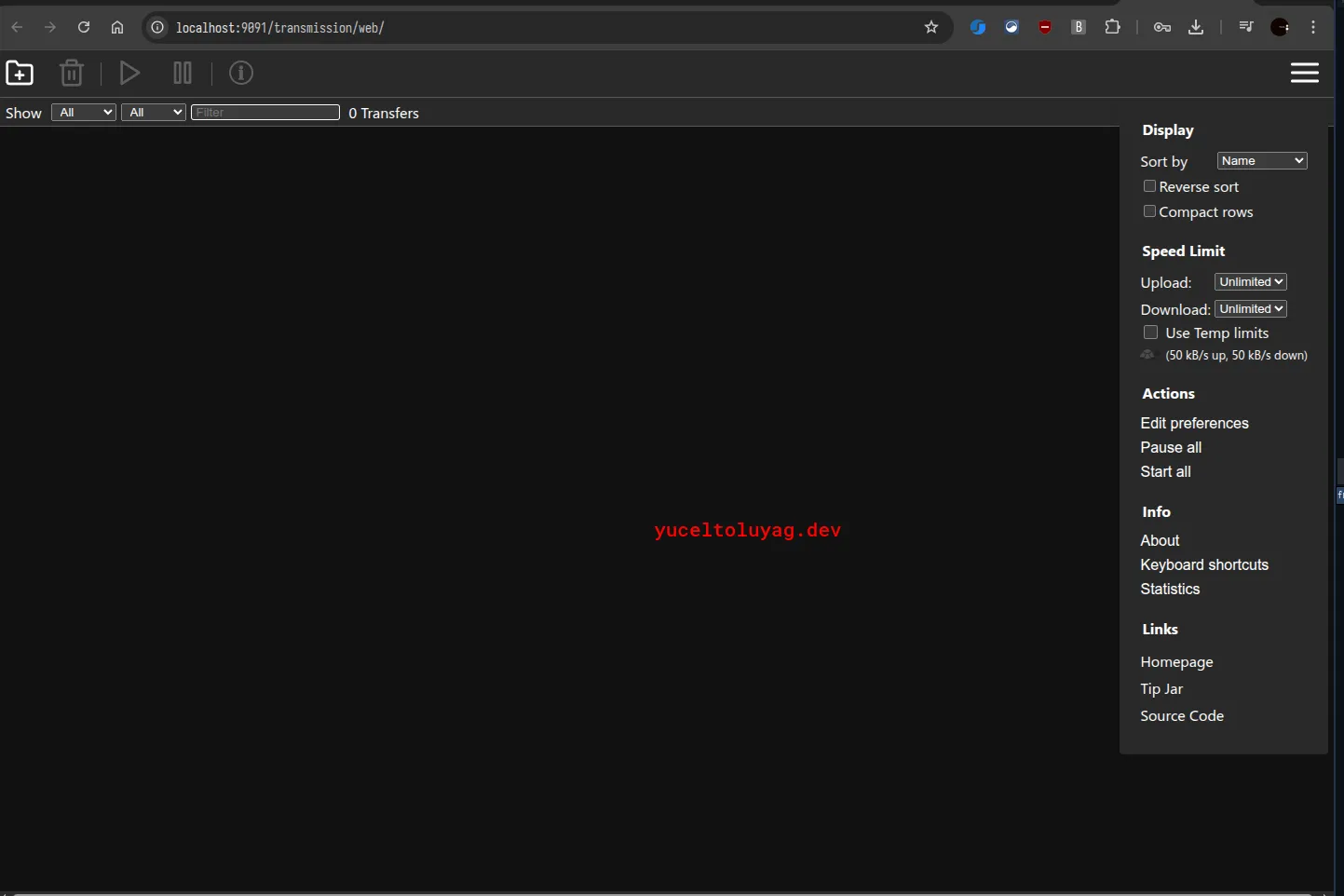Go forward in browser history
The height and width of the screenshot is (896, 1344).
click(x=50, y=27)
